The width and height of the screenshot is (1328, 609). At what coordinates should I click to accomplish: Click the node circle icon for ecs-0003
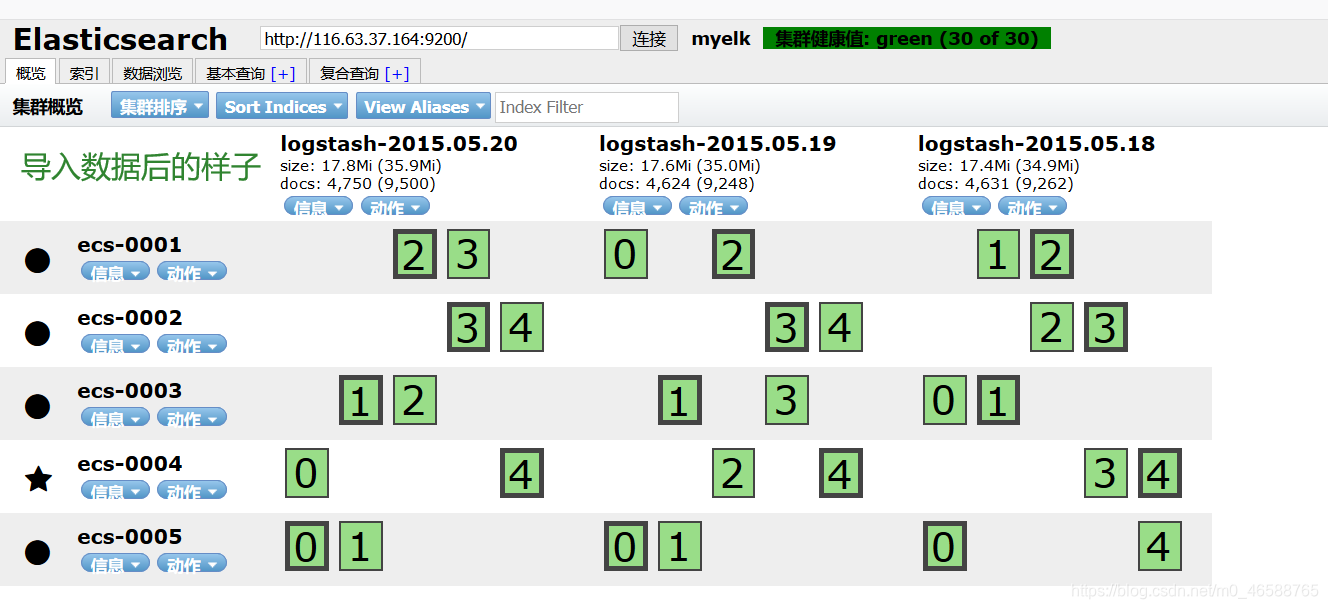click(37, 406)
